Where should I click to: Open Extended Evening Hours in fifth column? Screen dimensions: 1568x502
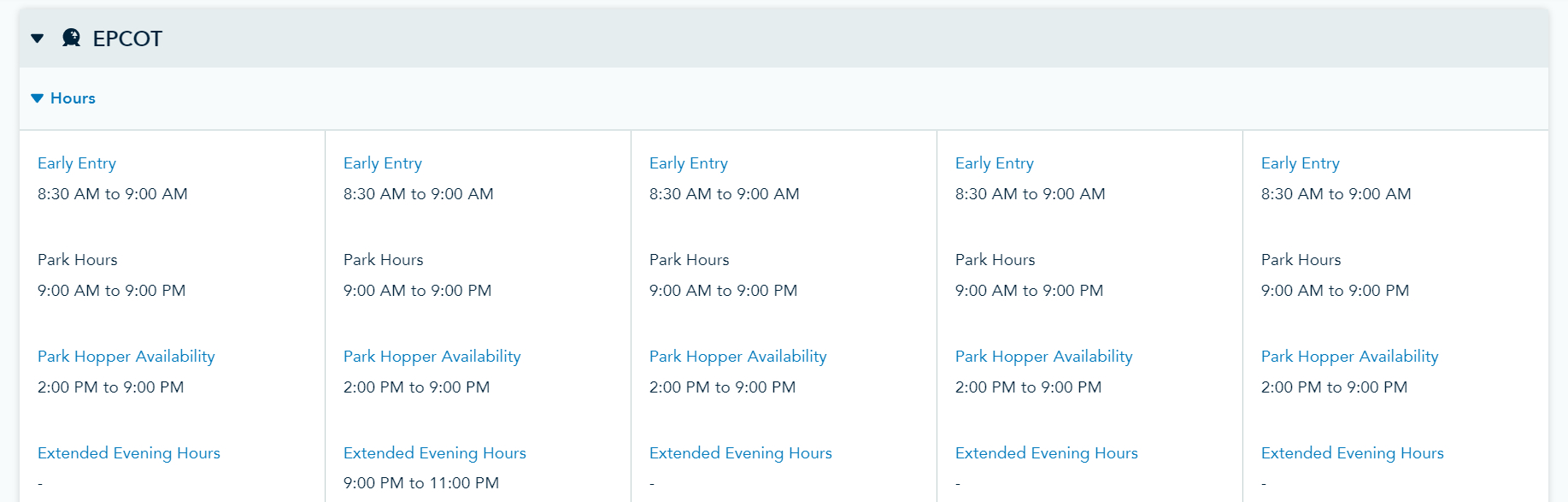tap(1353, 453)
